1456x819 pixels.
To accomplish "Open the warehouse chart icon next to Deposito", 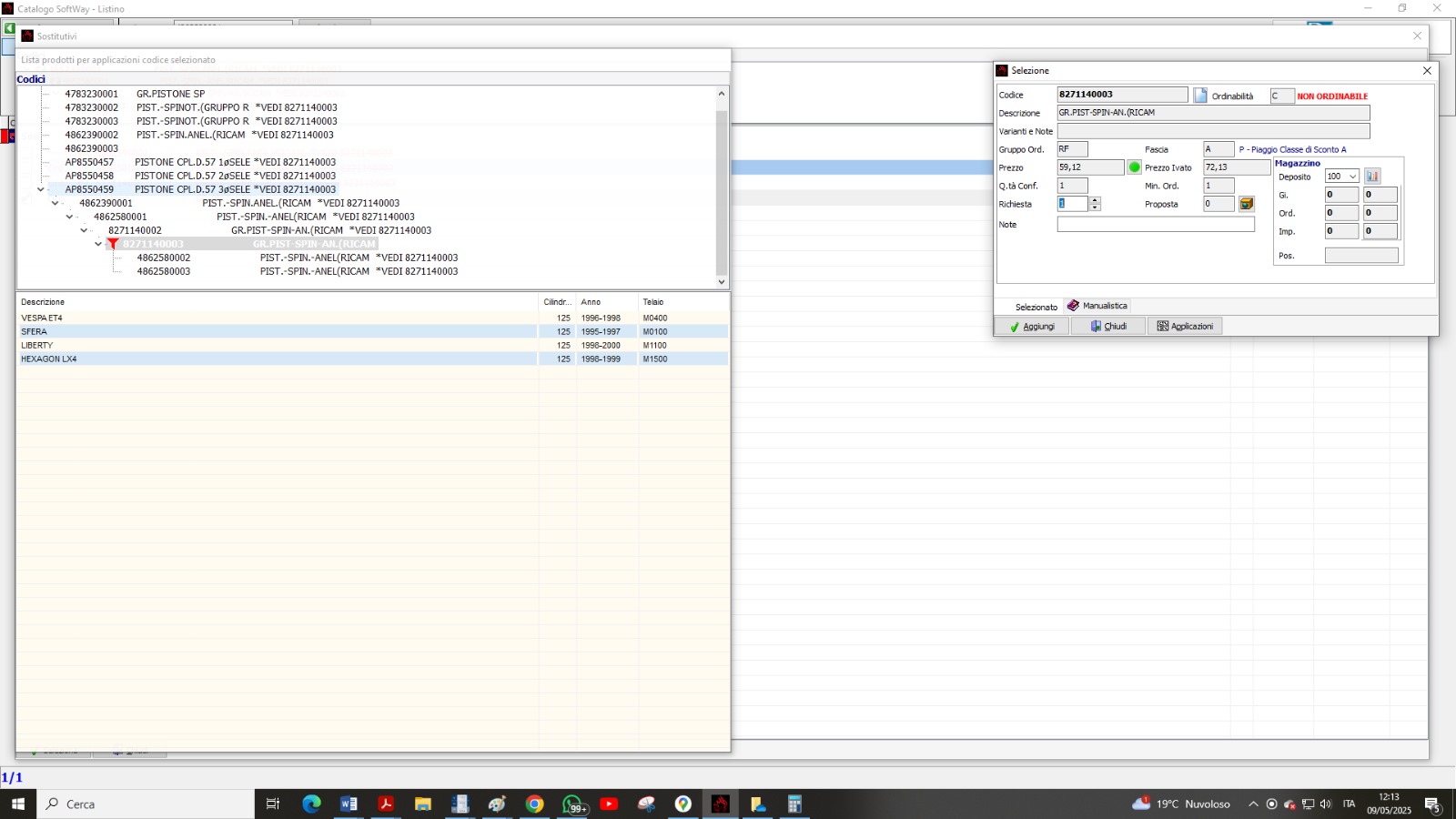I will [x=1372, y=177].
